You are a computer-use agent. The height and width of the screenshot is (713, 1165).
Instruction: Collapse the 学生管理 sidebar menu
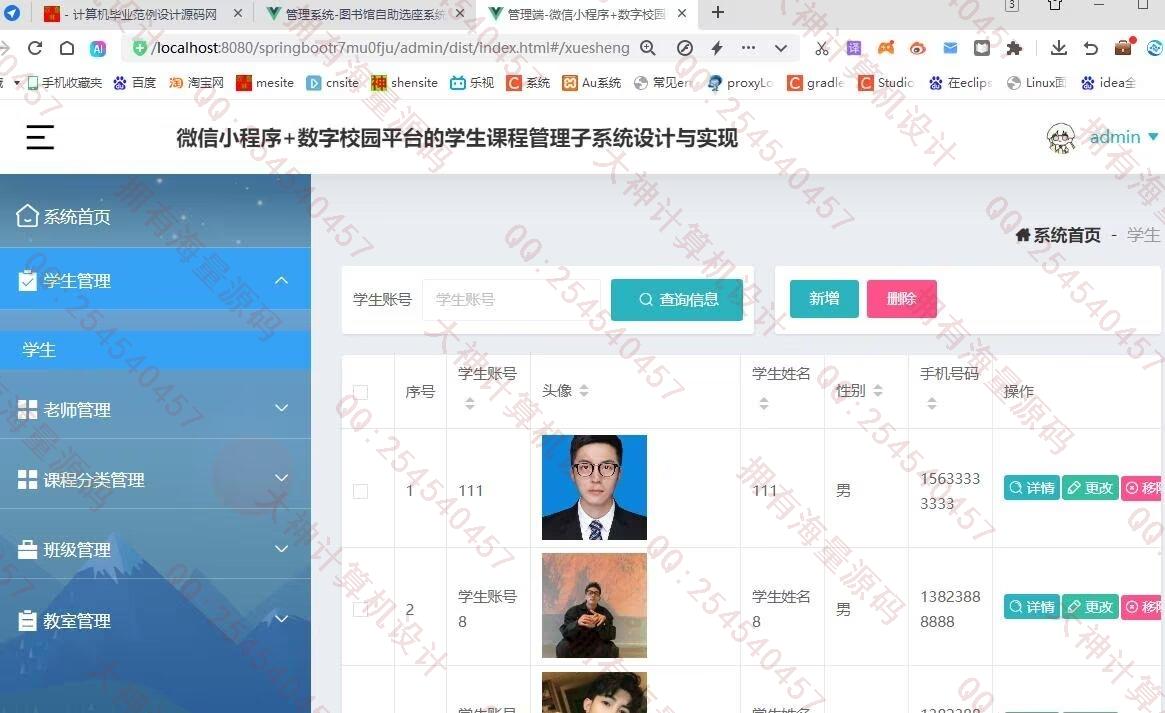click(x=155, y=280)
